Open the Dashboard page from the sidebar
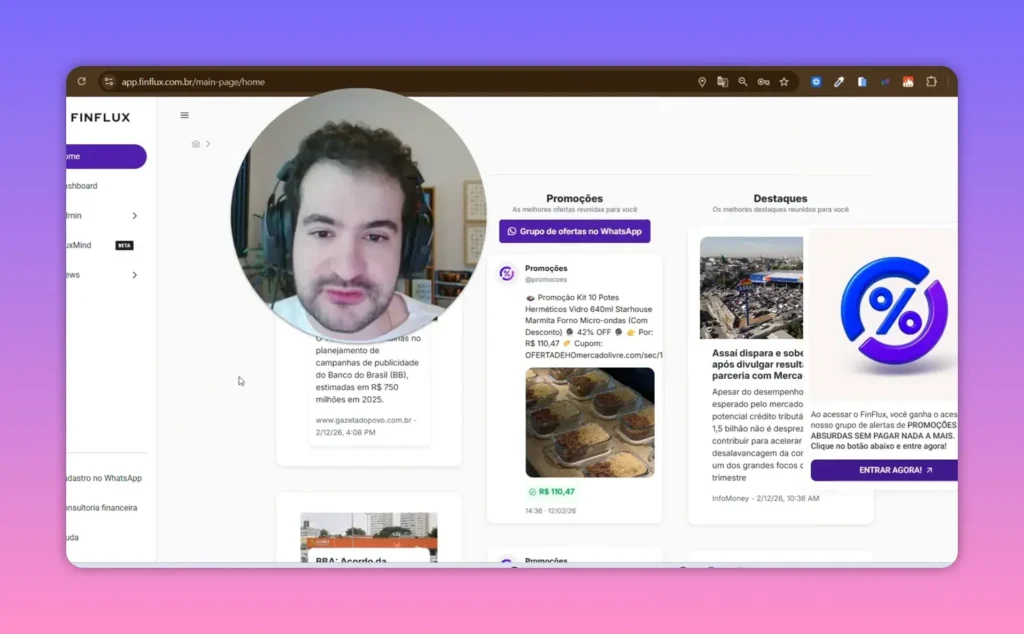Viewport: 1024px width, 634px height. coord(82,186)
